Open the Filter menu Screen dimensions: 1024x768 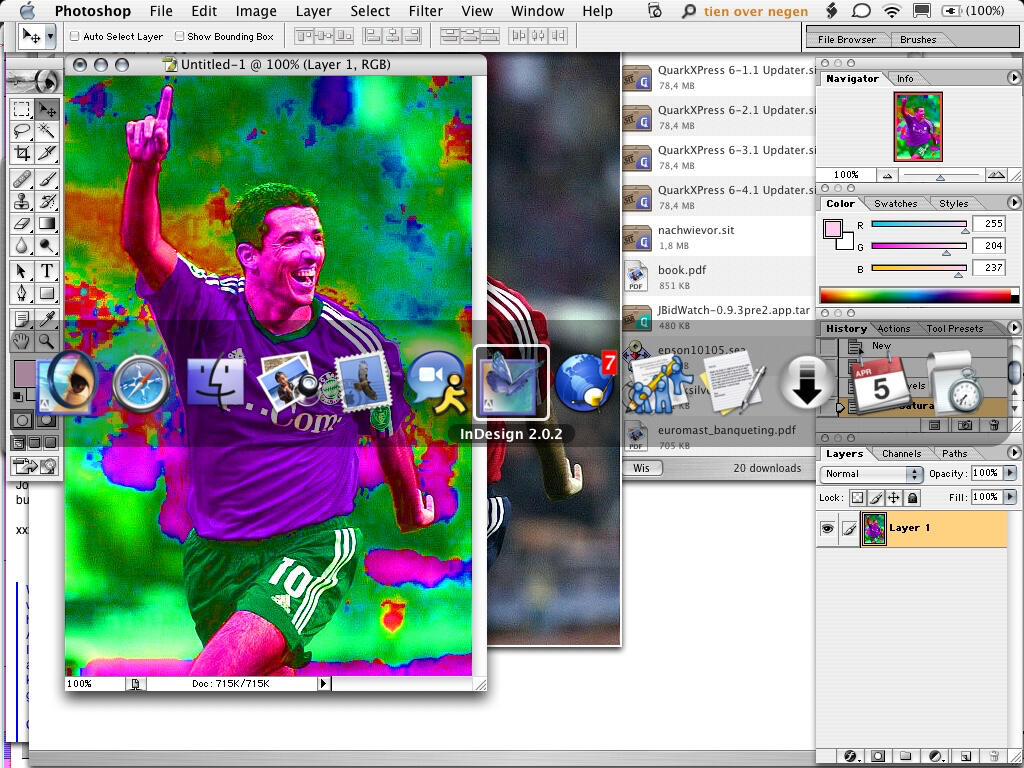click(426, 11)
